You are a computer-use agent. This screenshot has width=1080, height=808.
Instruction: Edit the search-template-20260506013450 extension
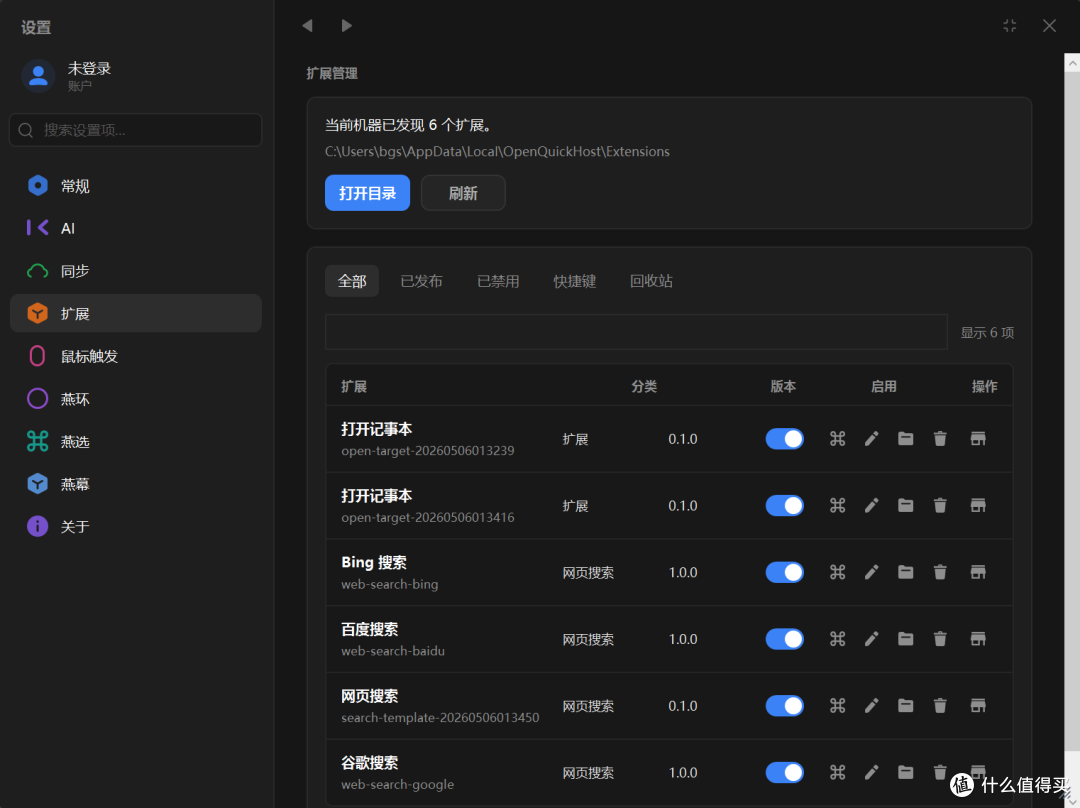pos(871,706)
